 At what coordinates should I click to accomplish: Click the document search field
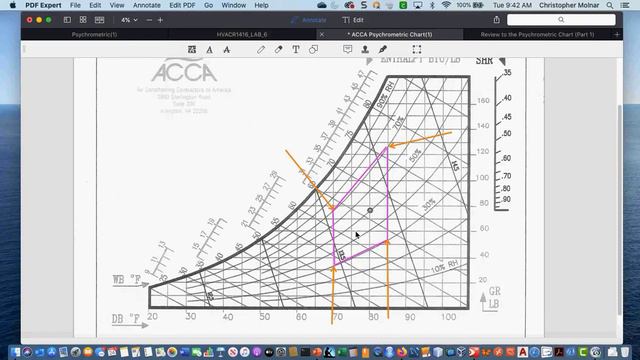561,20
